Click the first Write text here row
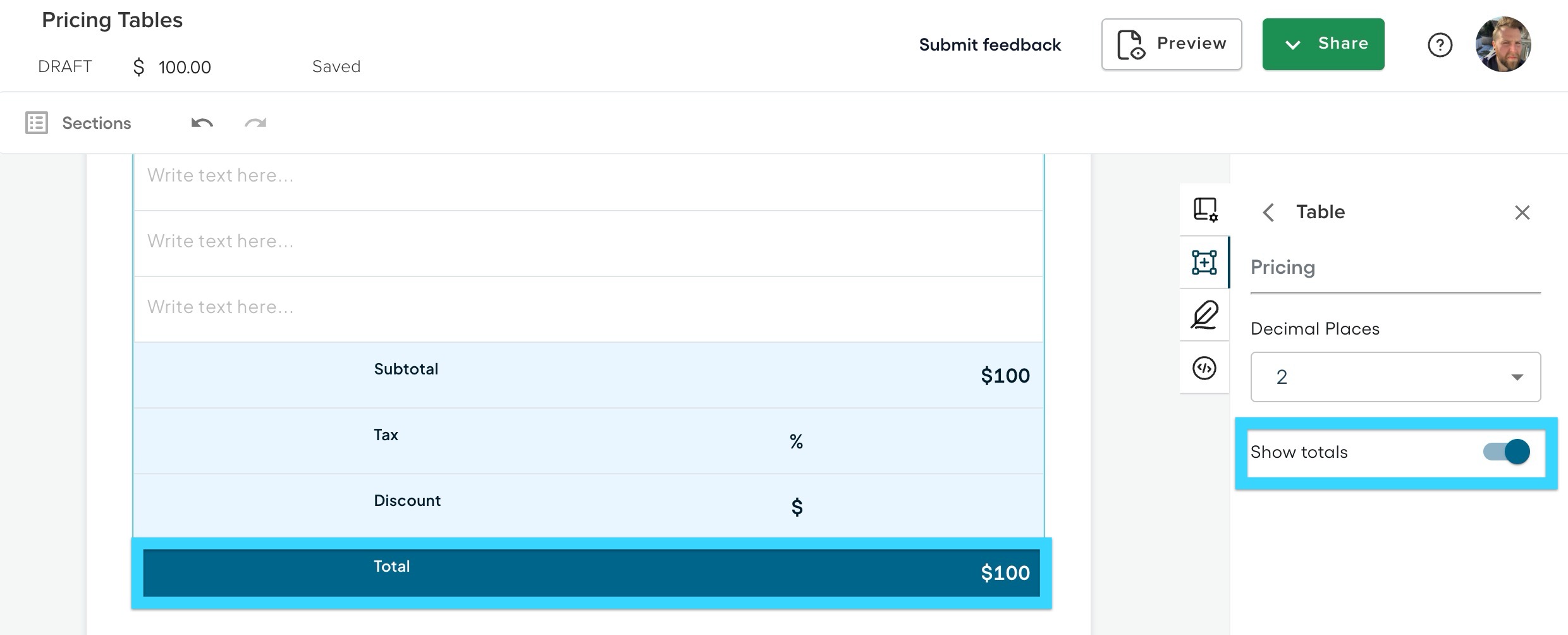1568x635 pixels. (588, 176)
